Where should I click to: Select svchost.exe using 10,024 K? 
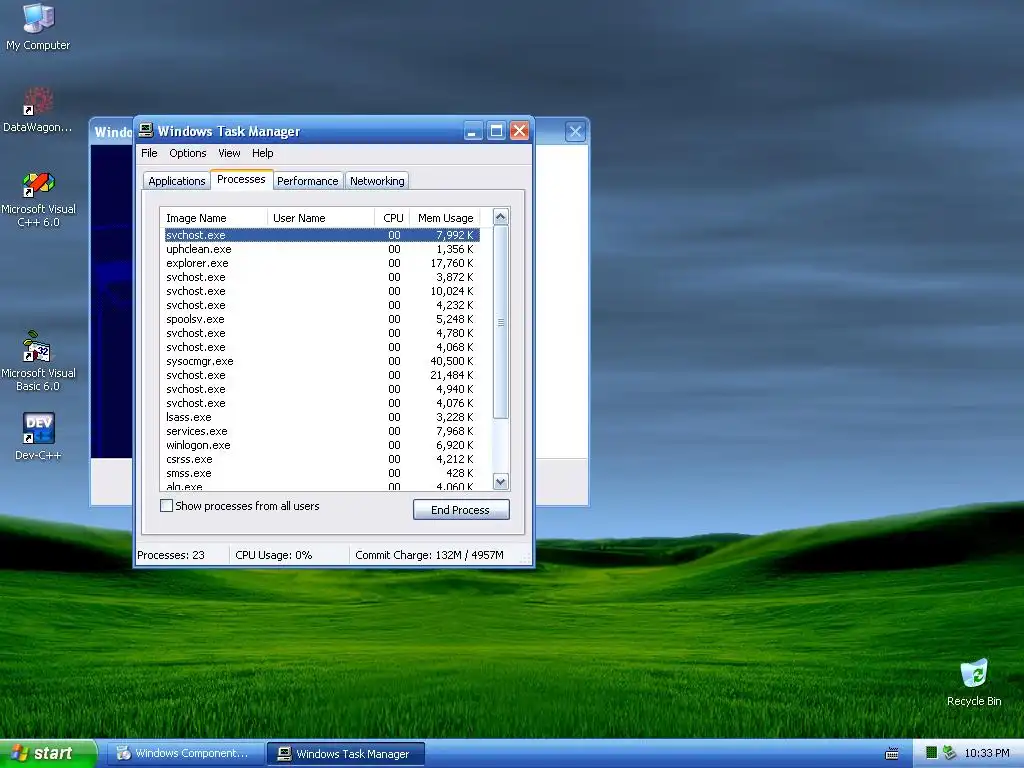[x=322, y=291]
